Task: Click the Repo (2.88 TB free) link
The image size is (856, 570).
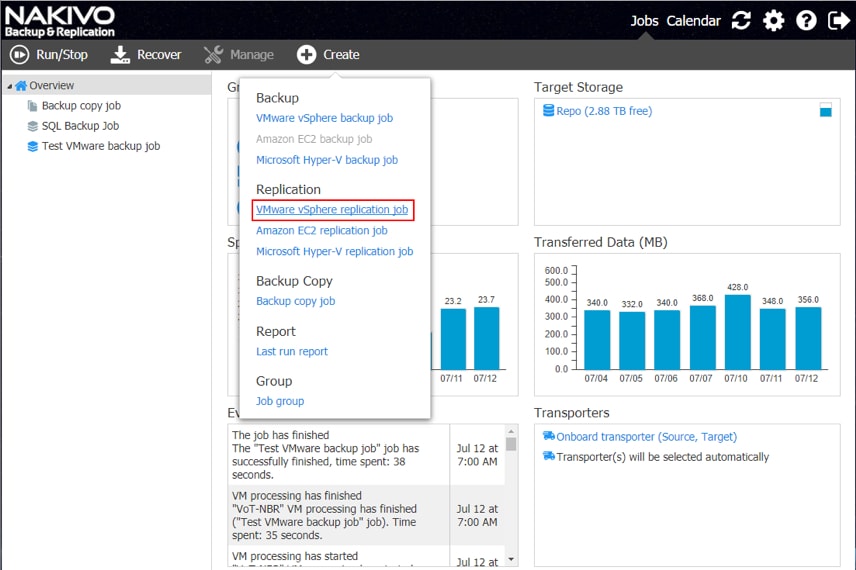Action: (x=604, y=111)
